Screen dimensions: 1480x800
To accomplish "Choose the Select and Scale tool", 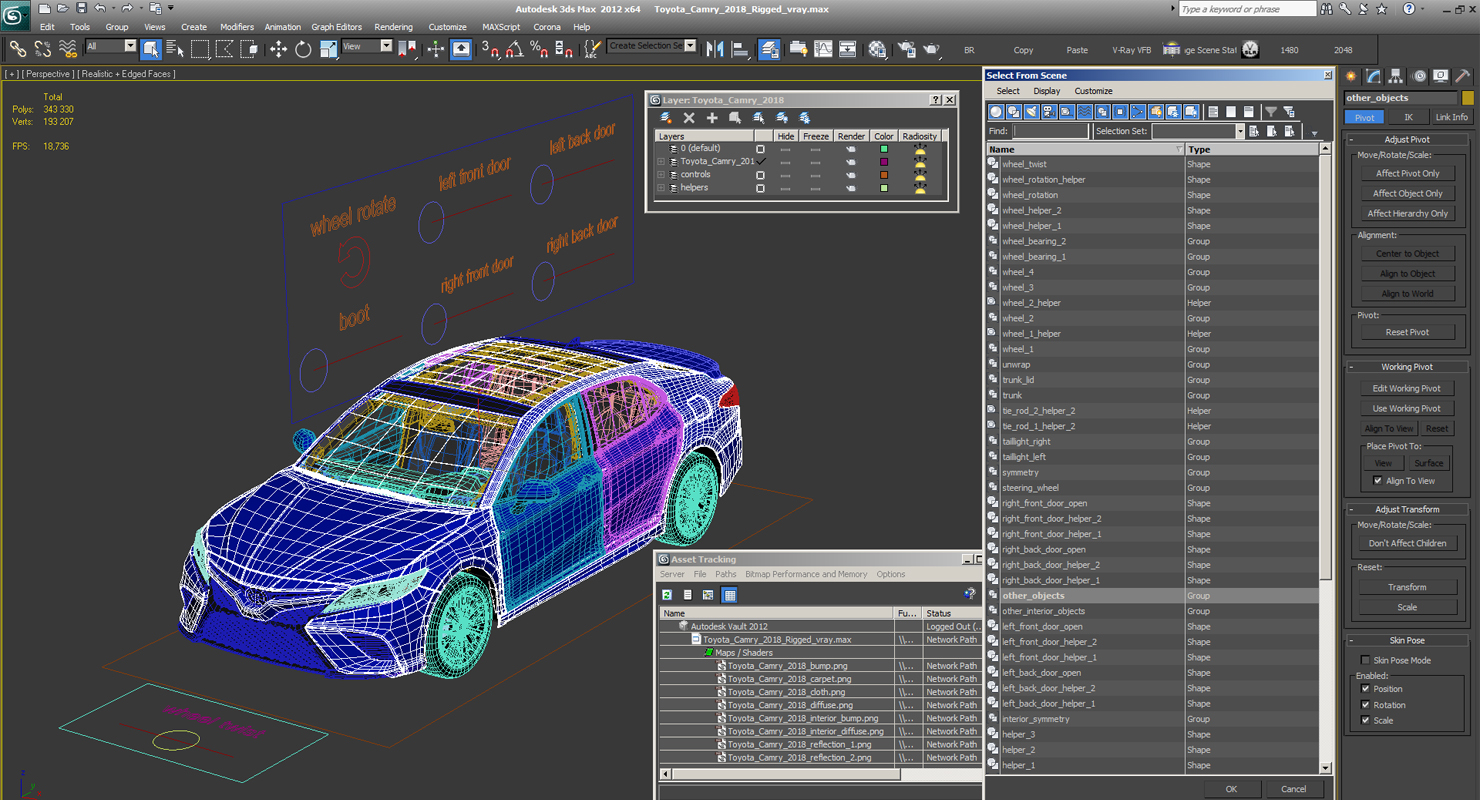I will (328, 49).
